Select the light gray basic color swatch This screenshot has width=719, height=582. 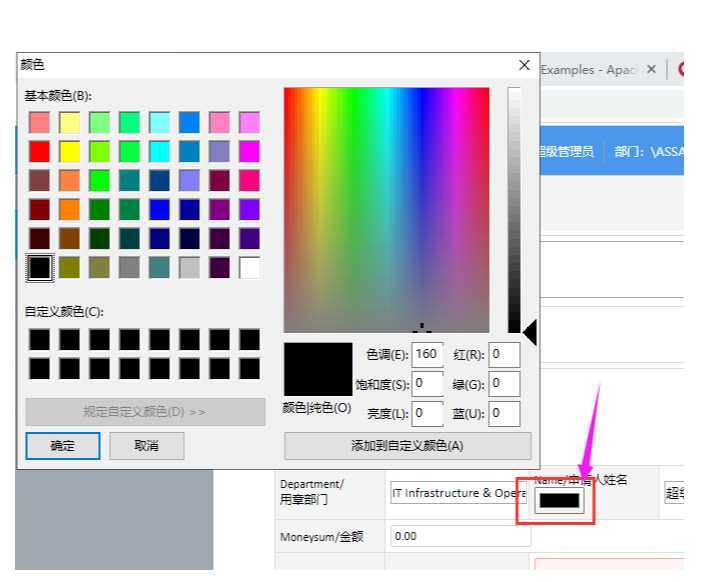(189, 268)
